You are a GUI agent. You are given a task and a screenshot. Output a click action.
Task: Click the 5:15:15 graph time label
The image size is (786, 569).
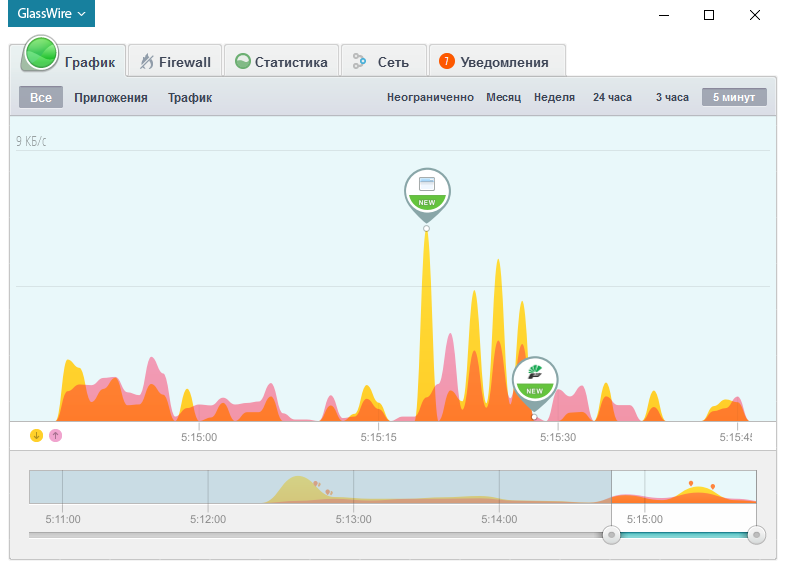click(378, 437)
